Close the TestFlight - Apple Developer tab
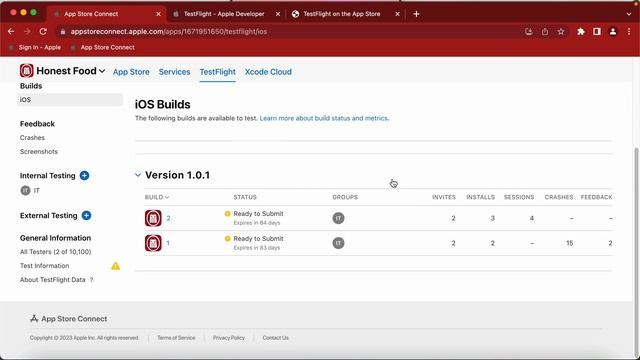The image size is (640, 360). pyautogui.click(x=278, y=14)
